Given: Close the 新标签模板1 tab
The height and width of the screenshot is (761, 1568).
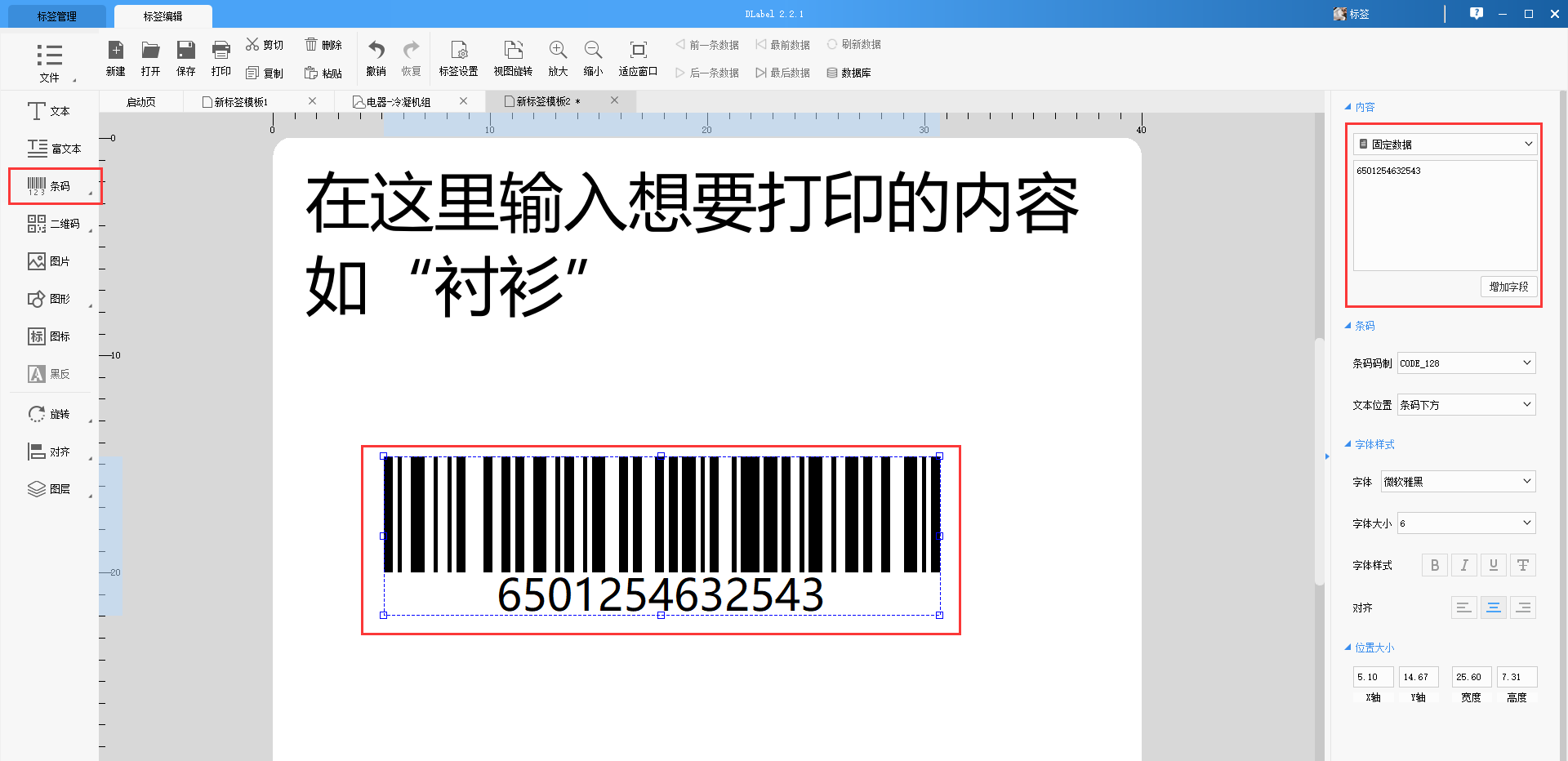Looking at the screenshot, I should pyautogui.click(x=312, y=101).
